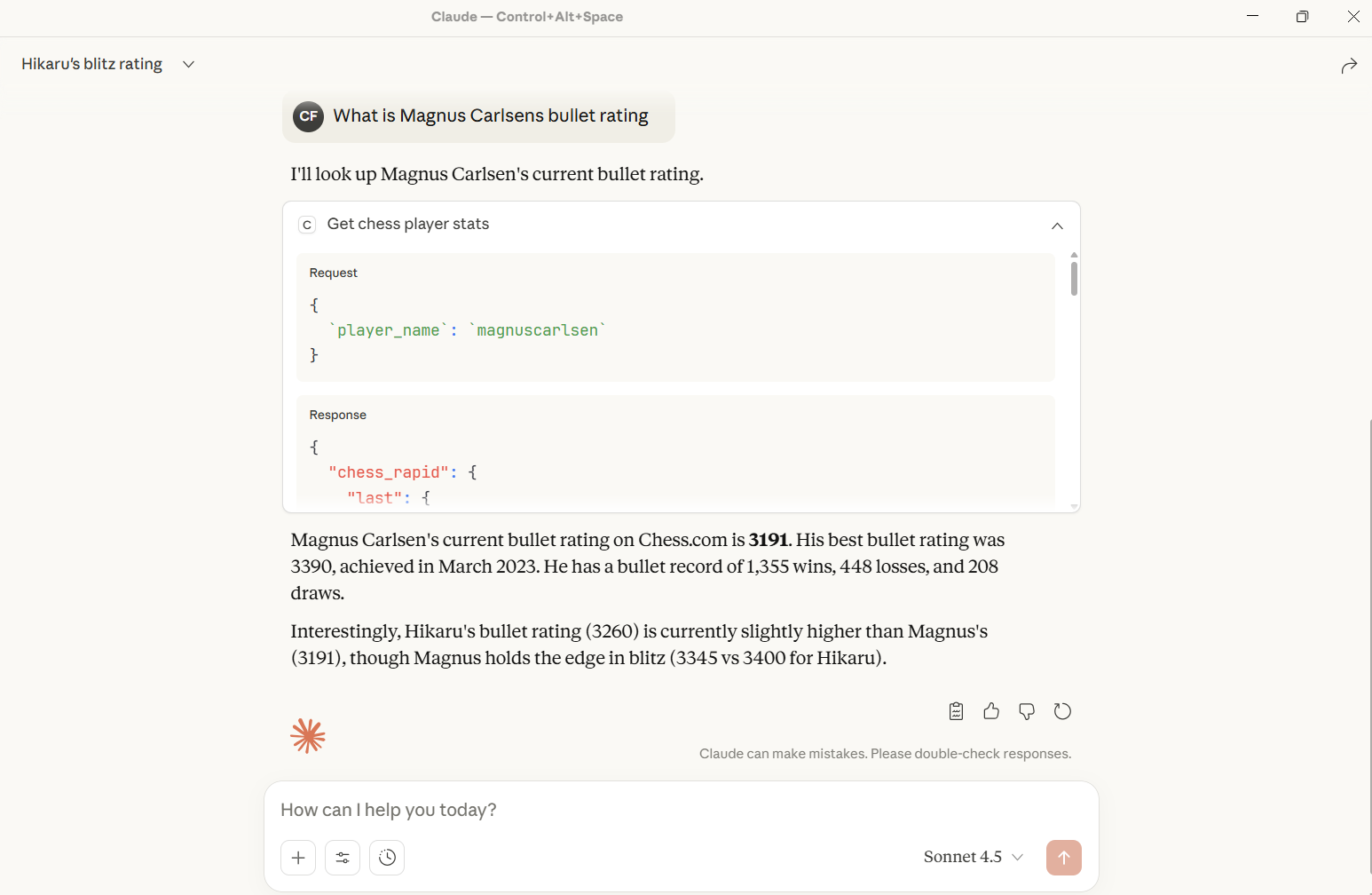
Task: Select the user message bubble text
Action: [x=491, y=115]
